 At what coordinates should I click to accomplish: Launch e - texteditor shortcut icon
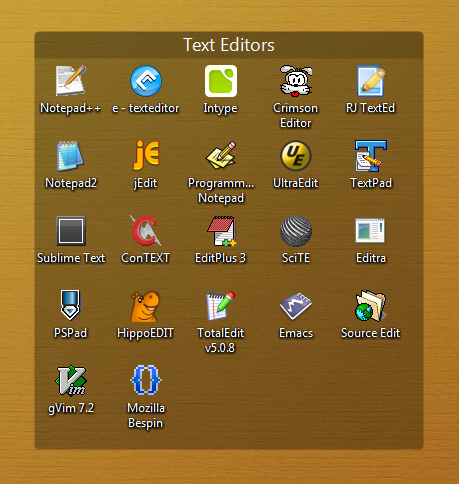click(146, 81)
